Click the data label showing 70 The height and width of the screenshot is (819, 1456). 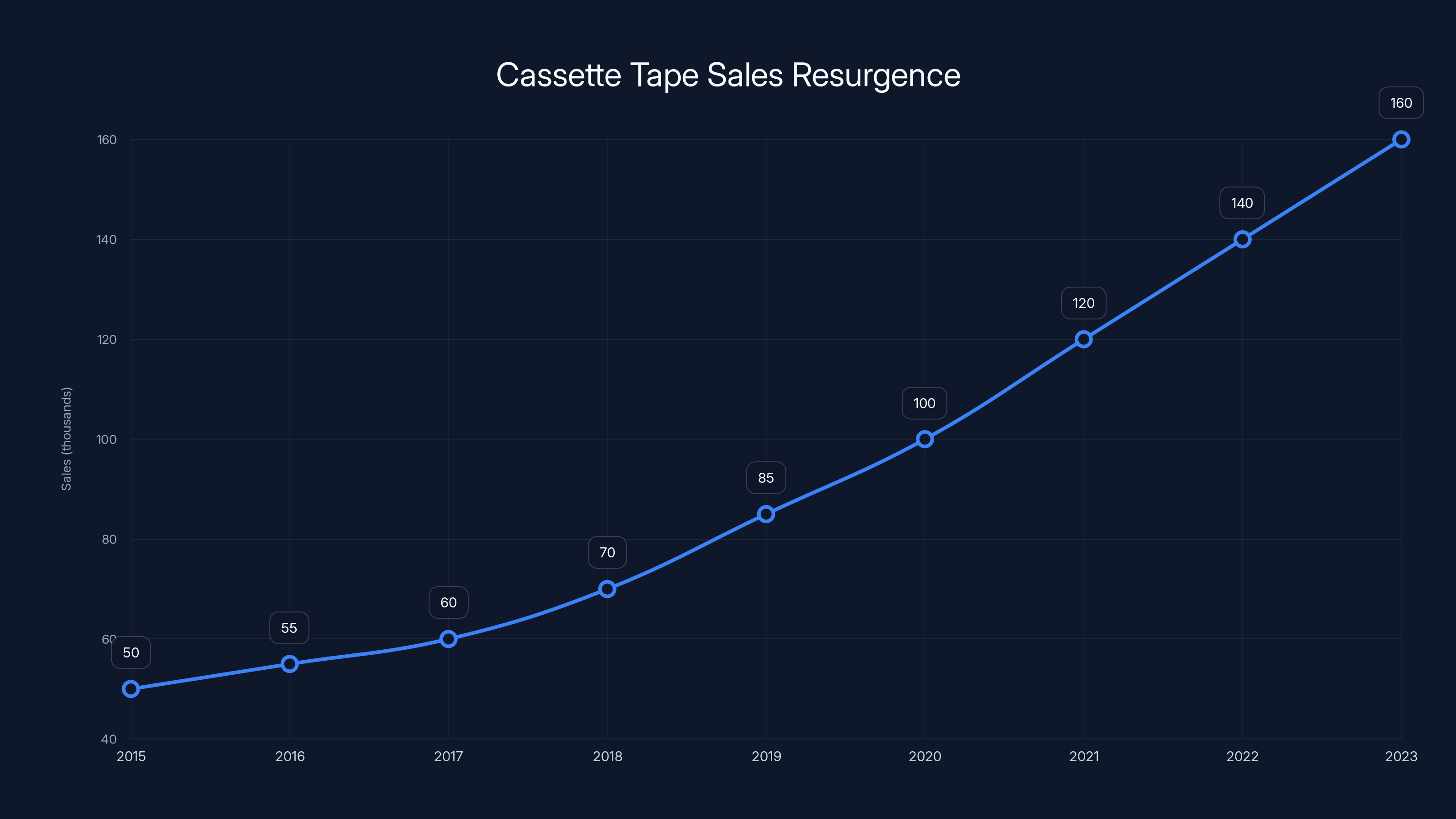point(607,552)
